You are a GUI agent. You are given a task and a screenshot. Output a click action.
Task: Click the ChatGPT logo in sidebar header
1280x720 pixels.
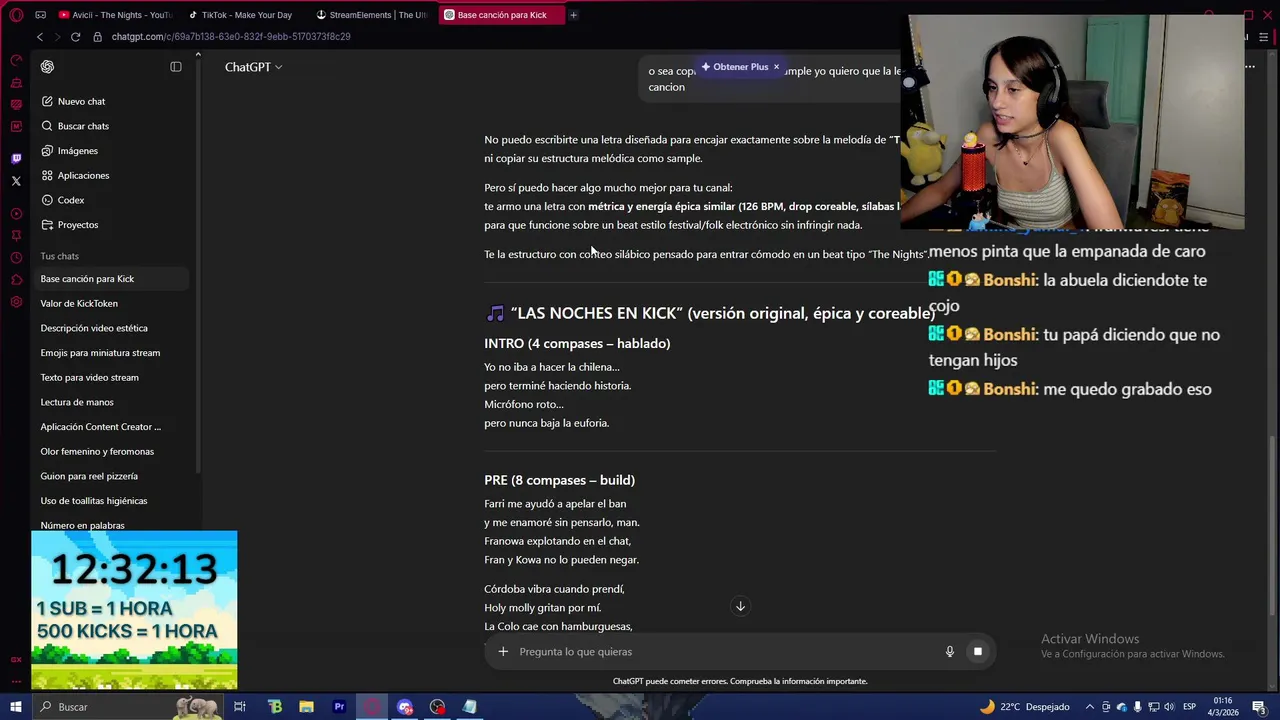47,67
